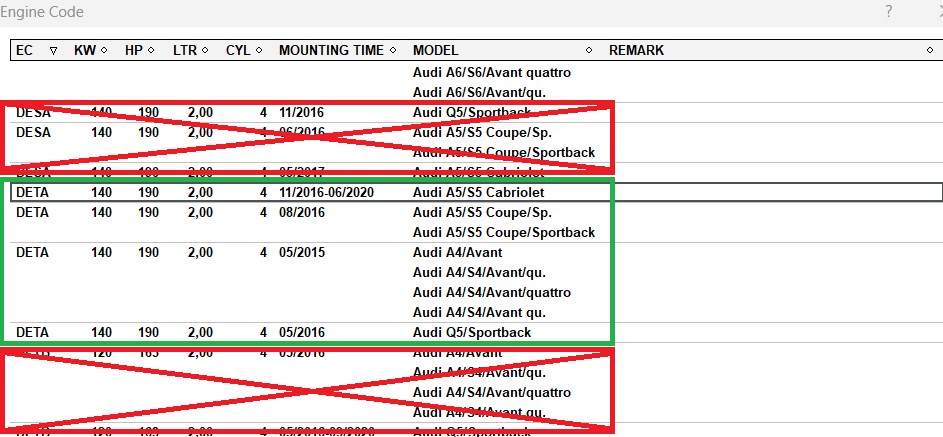Click the sort diamond next to KW
The image size is (943, 437).
coord(103,51)
